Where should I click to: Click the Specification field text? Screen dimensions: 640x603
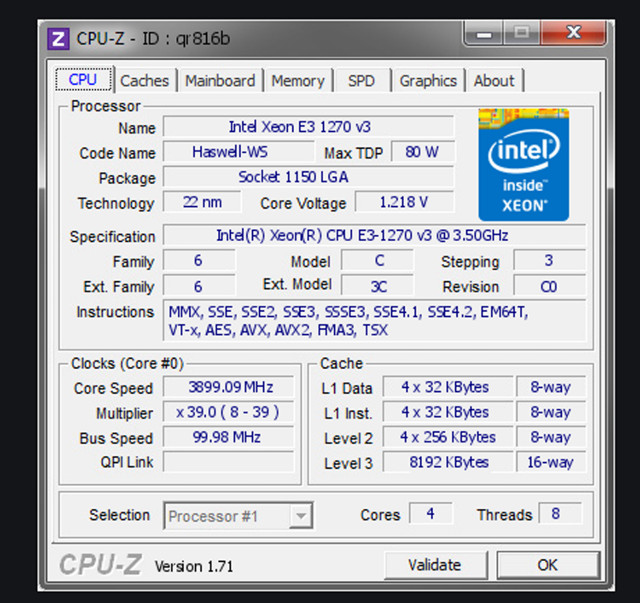pos(374,236)
